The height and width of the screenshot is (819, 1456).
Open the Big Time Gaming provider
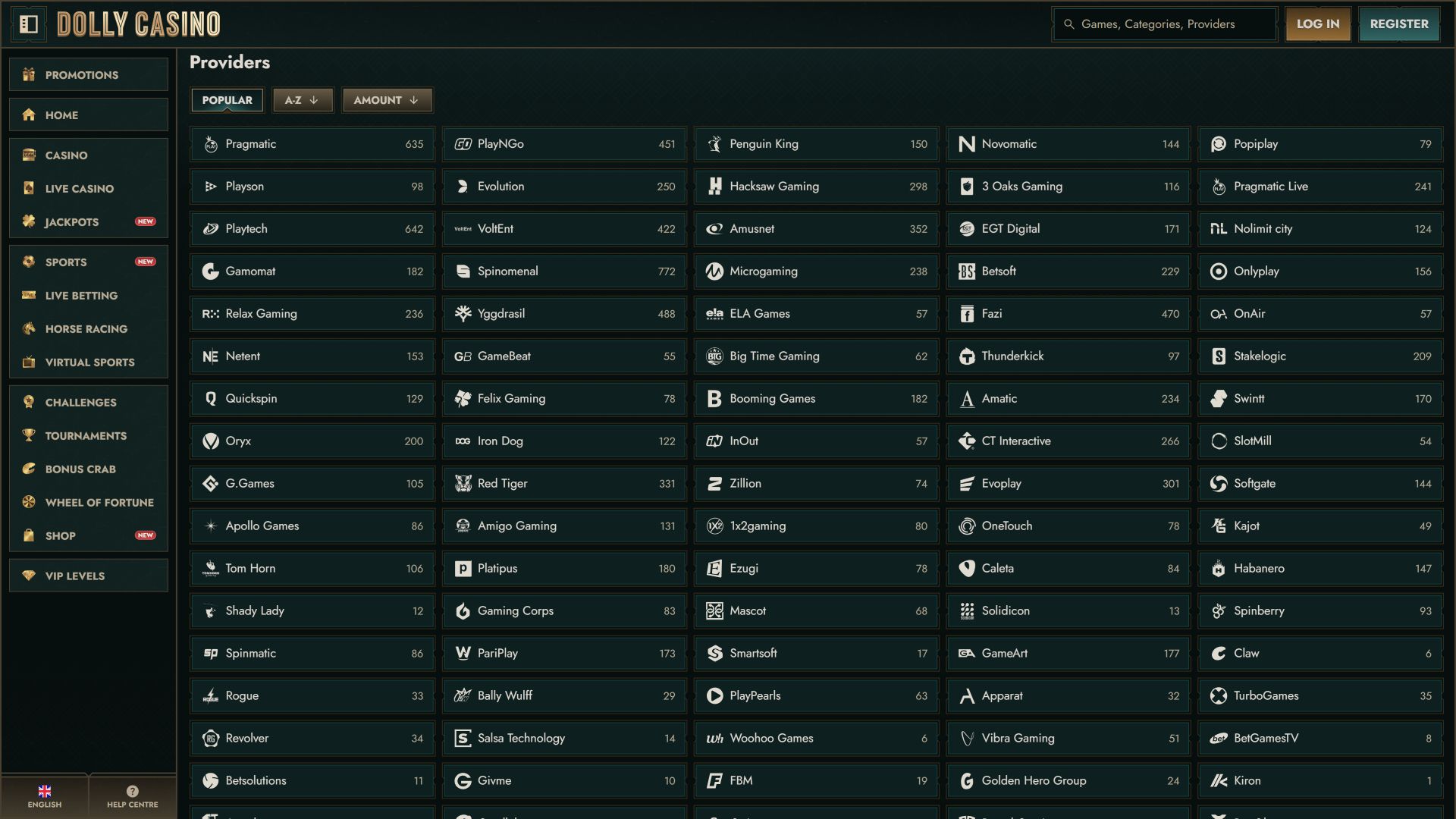click(x=817, y=356)
